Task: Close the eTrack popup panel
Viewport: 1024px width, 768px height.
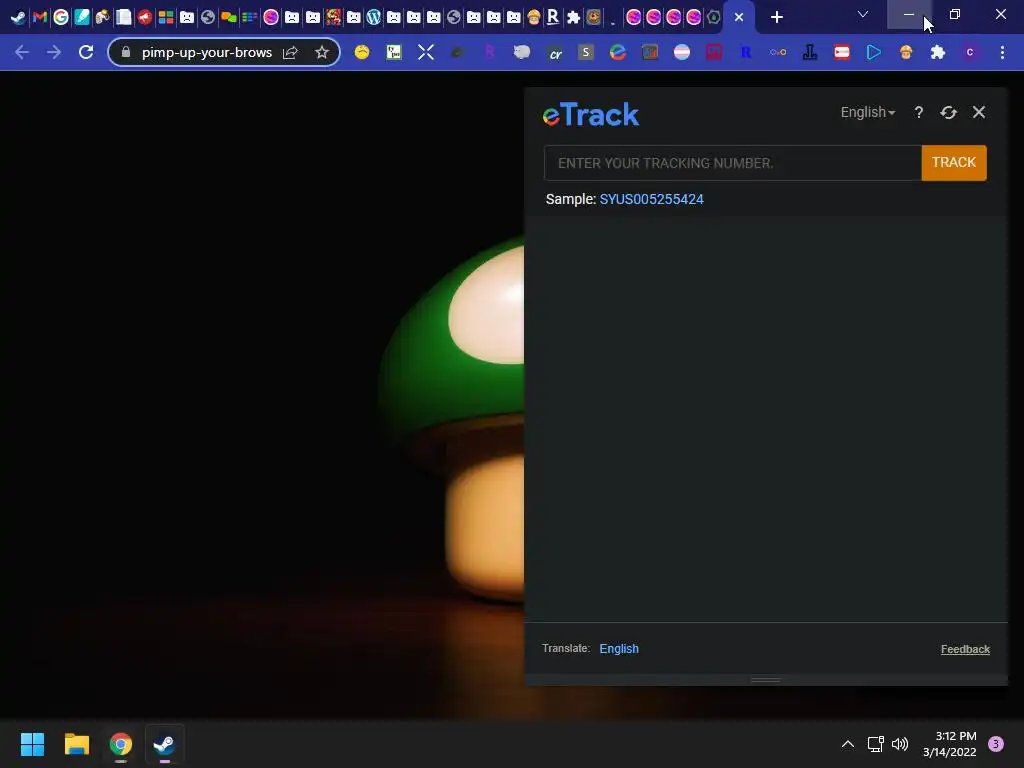Action: pos(978,112)
